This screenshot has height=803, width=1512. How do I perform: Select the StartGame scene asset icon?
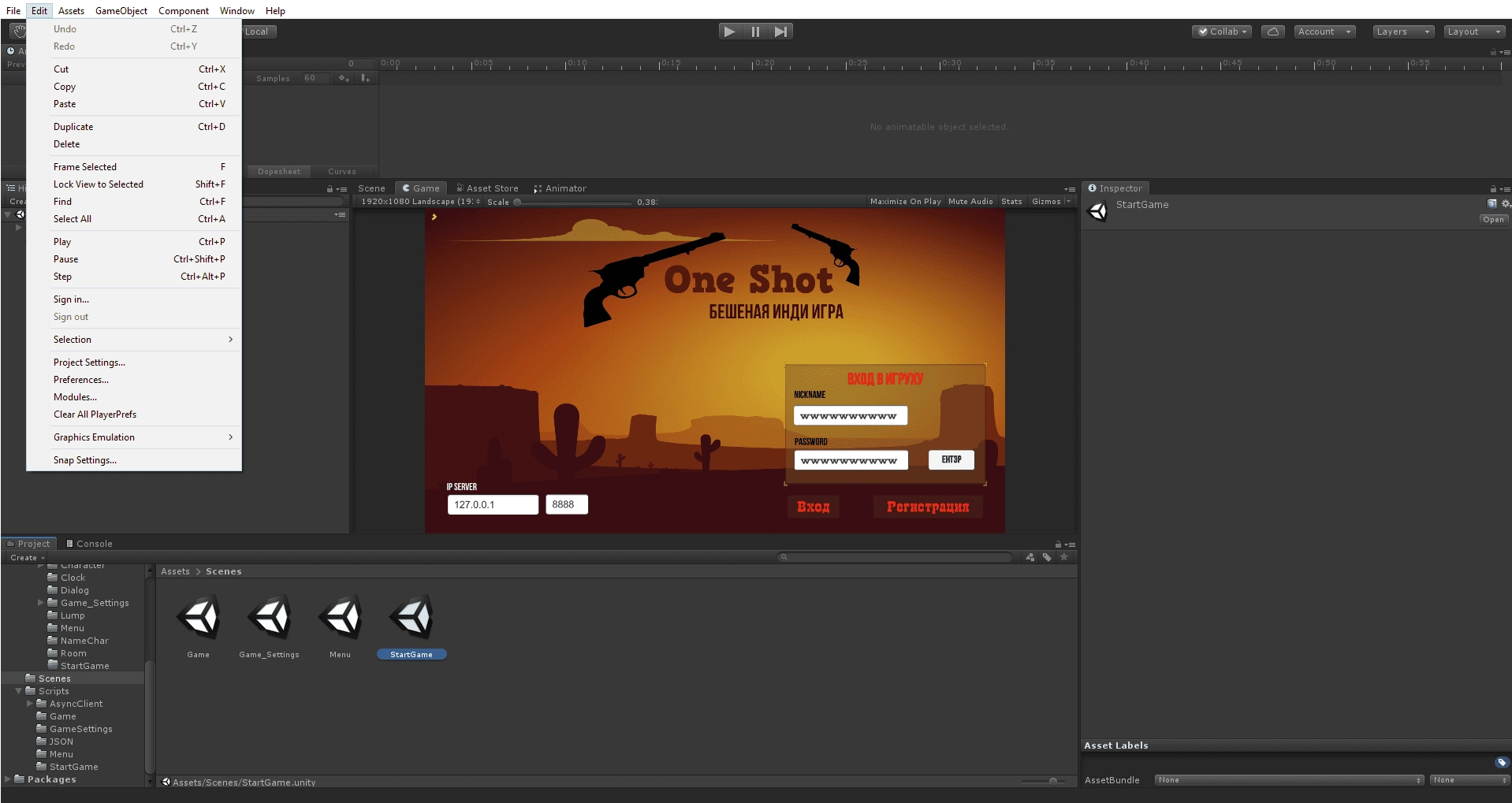pos(412,617)
